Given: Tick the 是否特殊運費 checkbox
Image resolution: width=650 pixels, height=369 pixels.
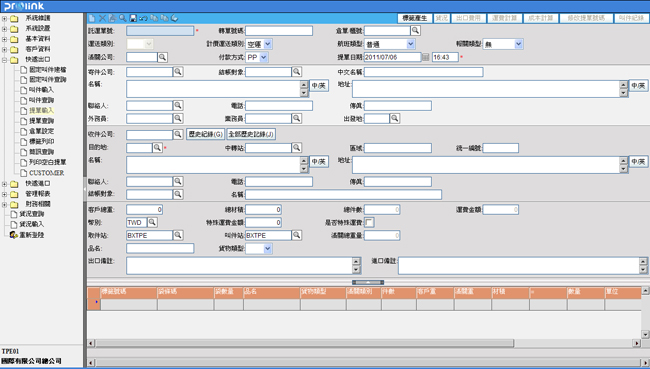Looking at the screenshot, I should pyautogui.click(x=369, y=222).
